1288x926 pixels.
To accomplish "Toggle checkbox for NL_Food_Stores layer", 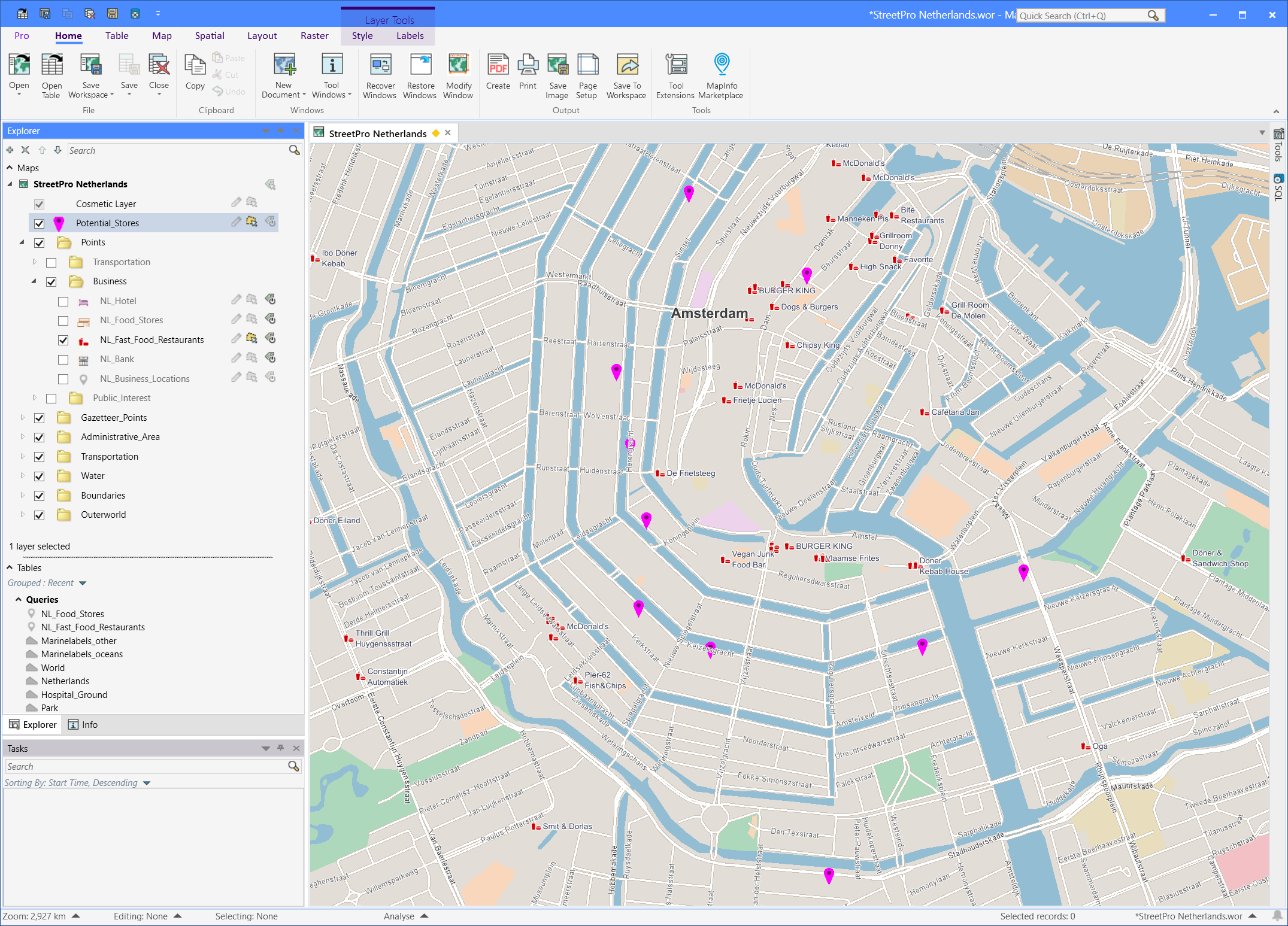I will tap(62, 320).
